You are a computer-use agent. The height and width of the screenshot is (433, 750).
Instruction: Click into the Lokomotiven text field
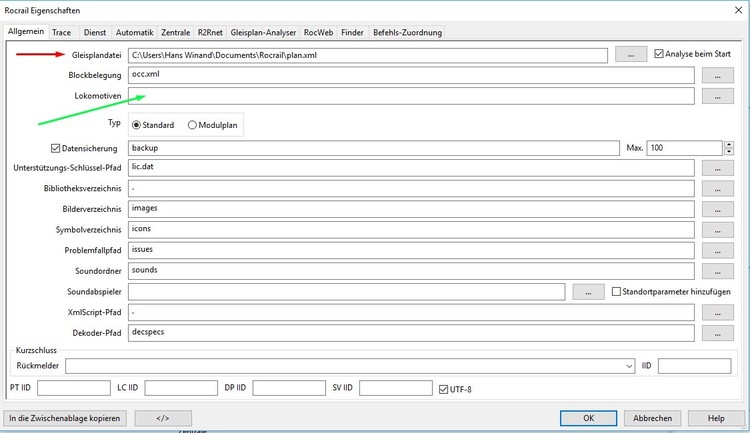click(x=410, y=96)
